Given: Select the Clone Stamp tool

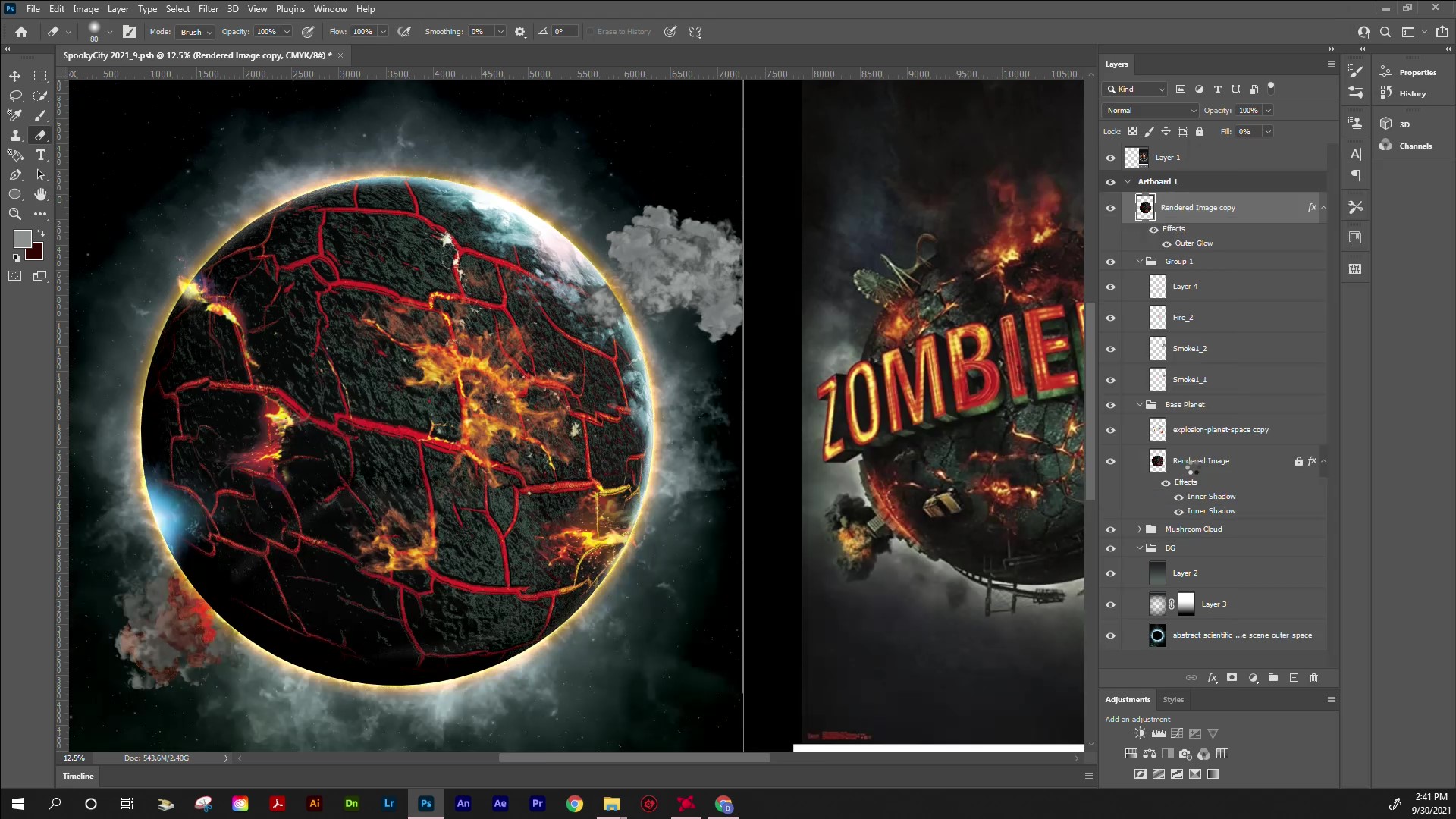Looking at the screenshot, I should click(x=14, y=135).
